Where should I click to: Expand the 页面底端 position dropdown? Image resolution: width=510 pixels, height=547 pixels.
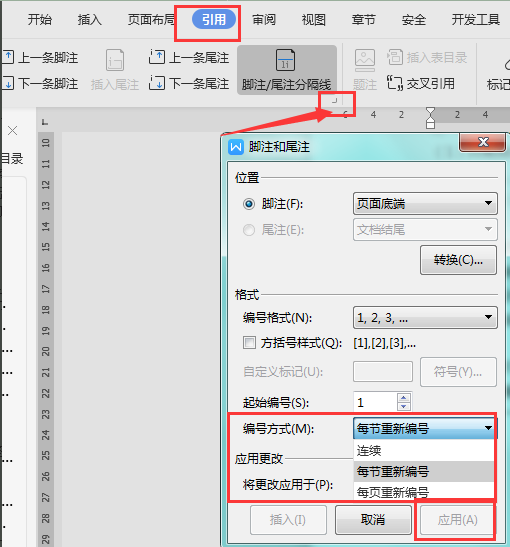click(425, 203)
